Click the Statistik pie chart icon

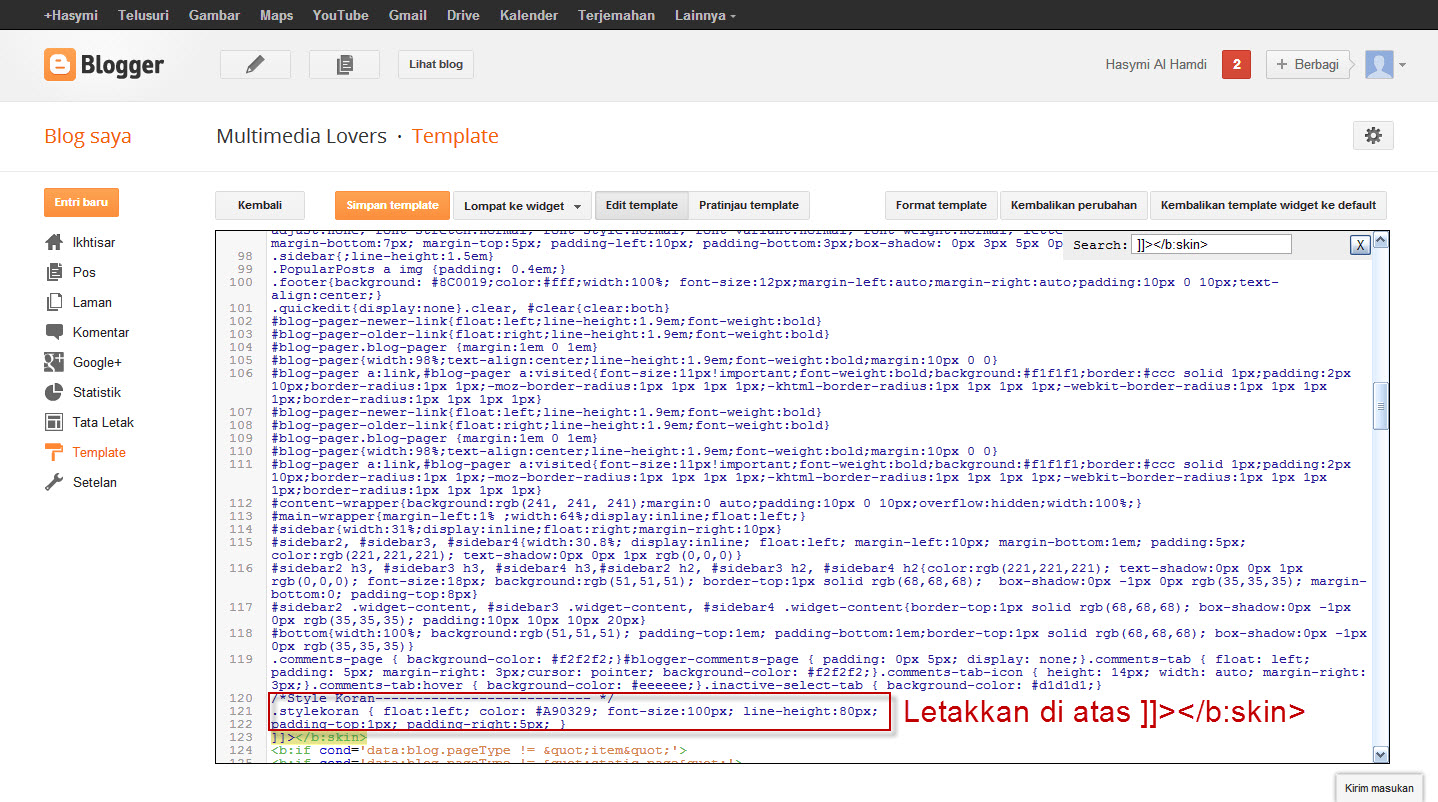pos(54,392)
